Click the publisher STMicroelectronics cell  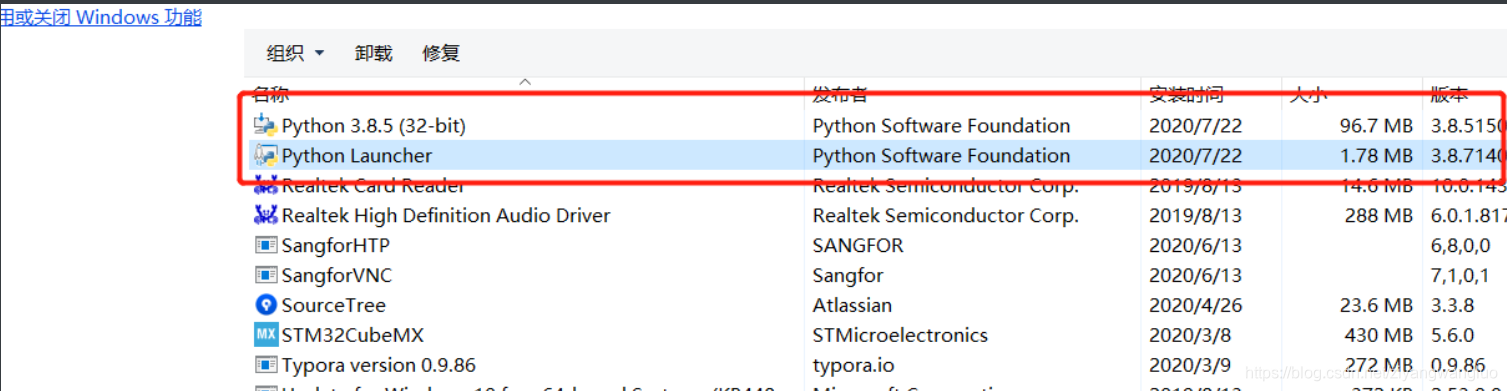[x=900, y=335]
